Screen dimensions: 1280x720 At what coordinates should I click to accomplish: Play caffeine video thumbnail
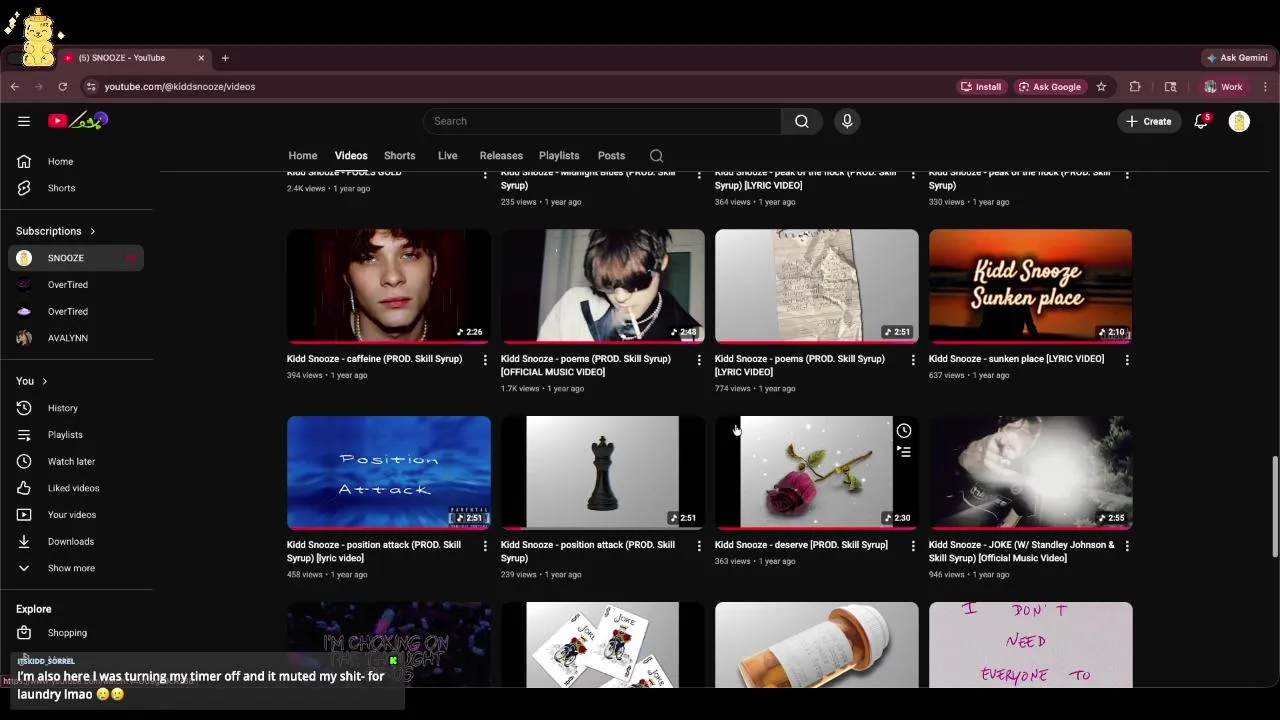[x=389, y=286]
